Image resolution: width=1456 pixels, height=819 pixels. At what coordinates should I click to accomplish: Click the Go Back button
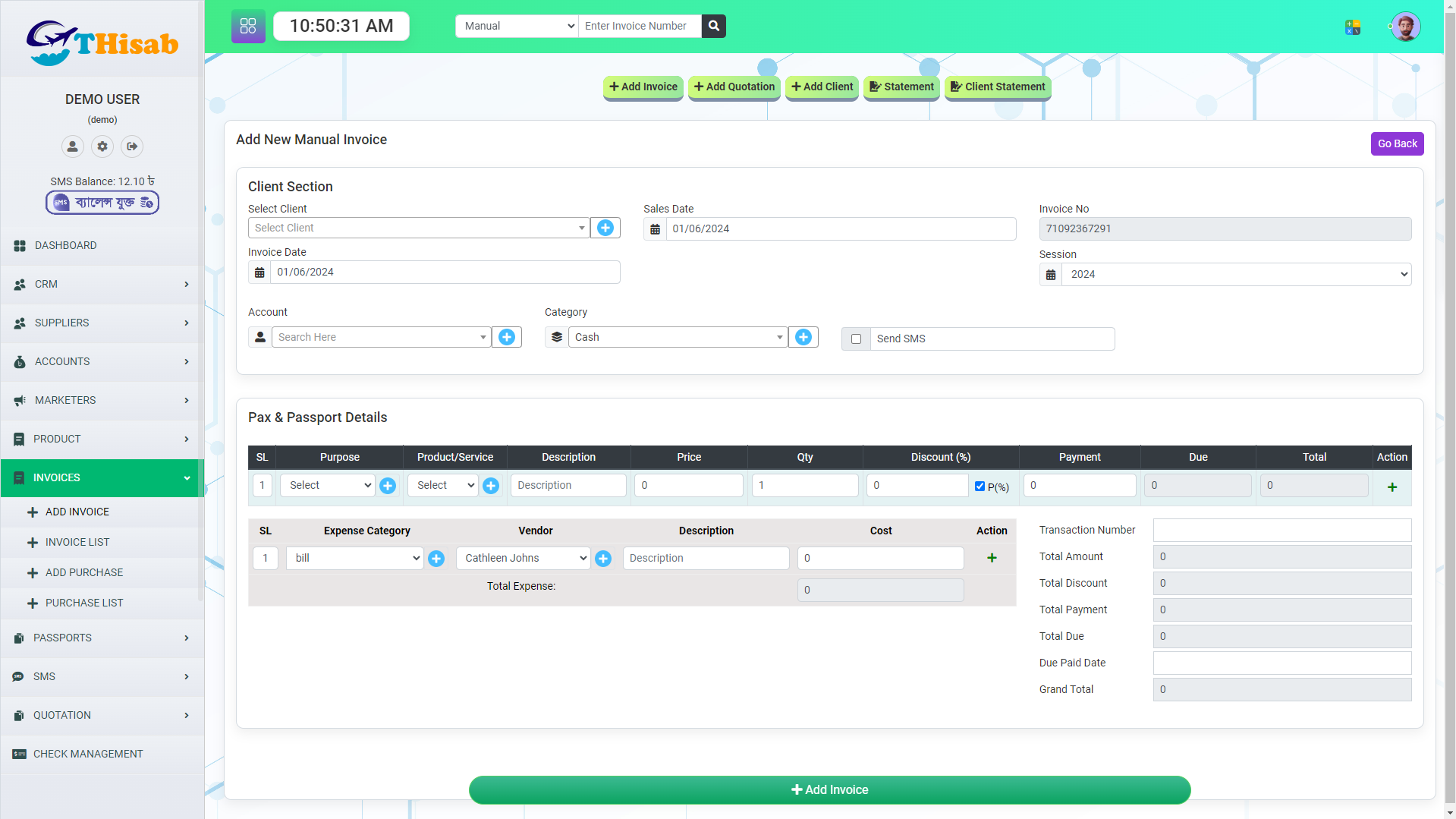[1397, 143]
